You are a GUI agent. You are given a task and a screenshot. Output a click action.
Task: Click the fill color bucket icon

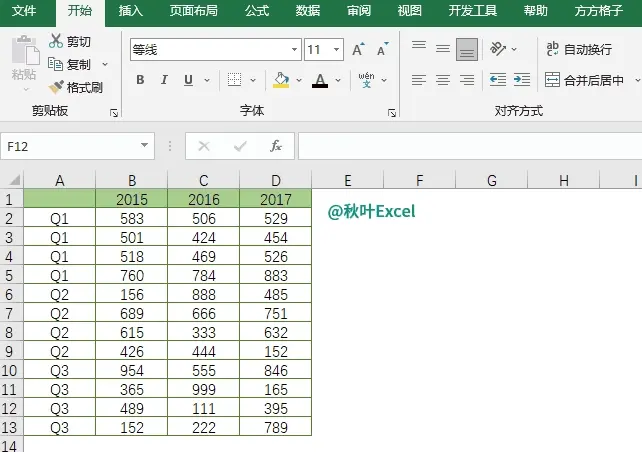click(281, 80)
